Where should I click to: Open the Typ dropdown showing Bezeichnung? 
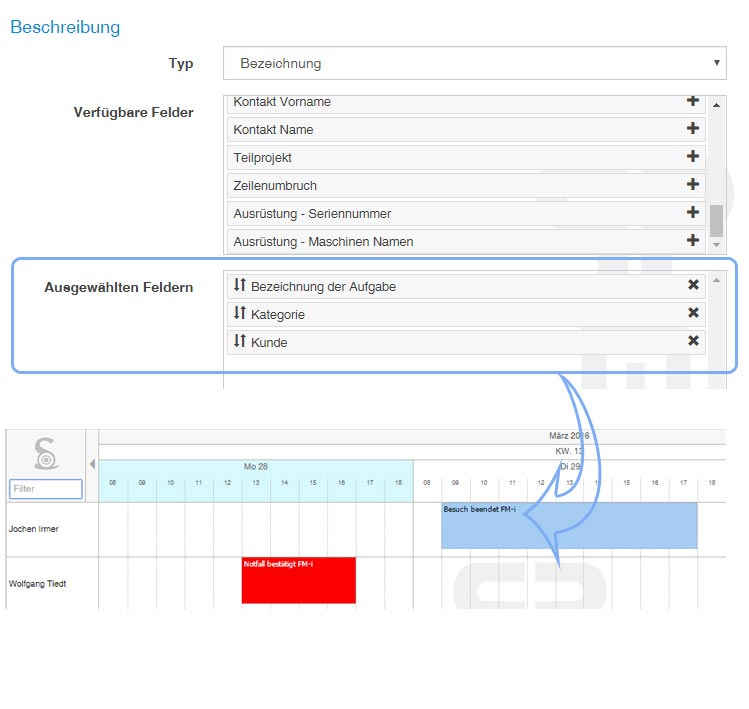click(x=474, y=63)
